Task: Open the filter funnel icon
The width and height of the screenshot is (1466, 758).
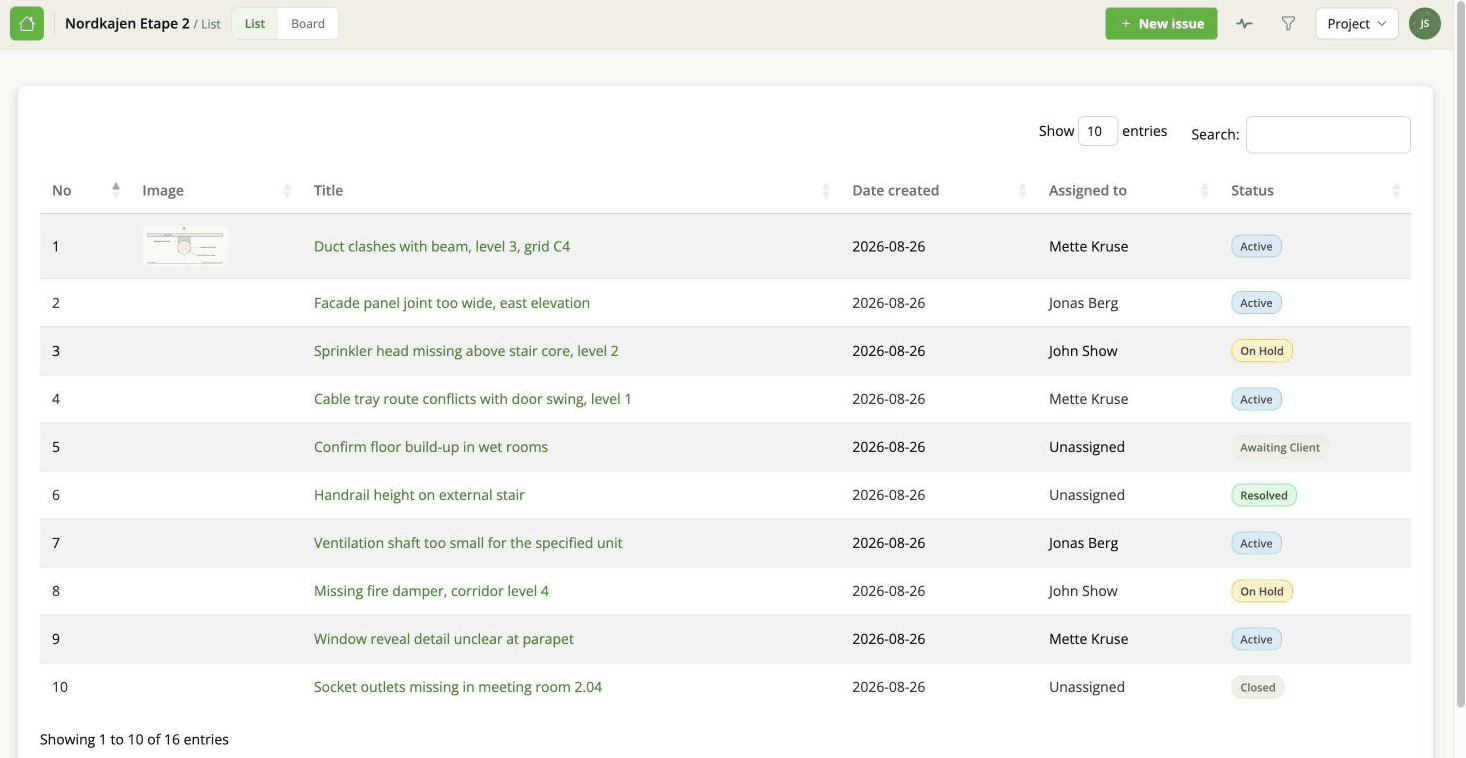Action: pos(1288,24)
